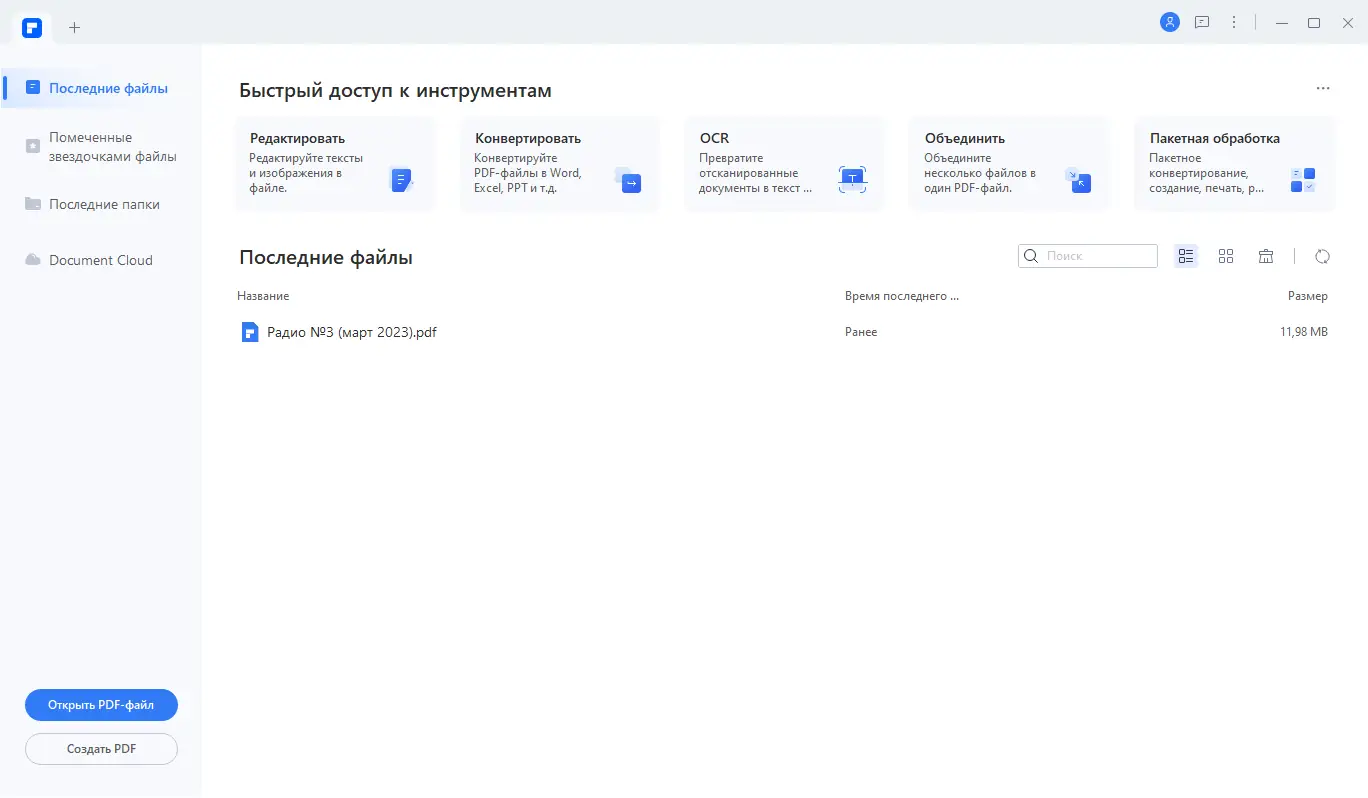Select Последние файлы in the sidebar

point(100,88)
